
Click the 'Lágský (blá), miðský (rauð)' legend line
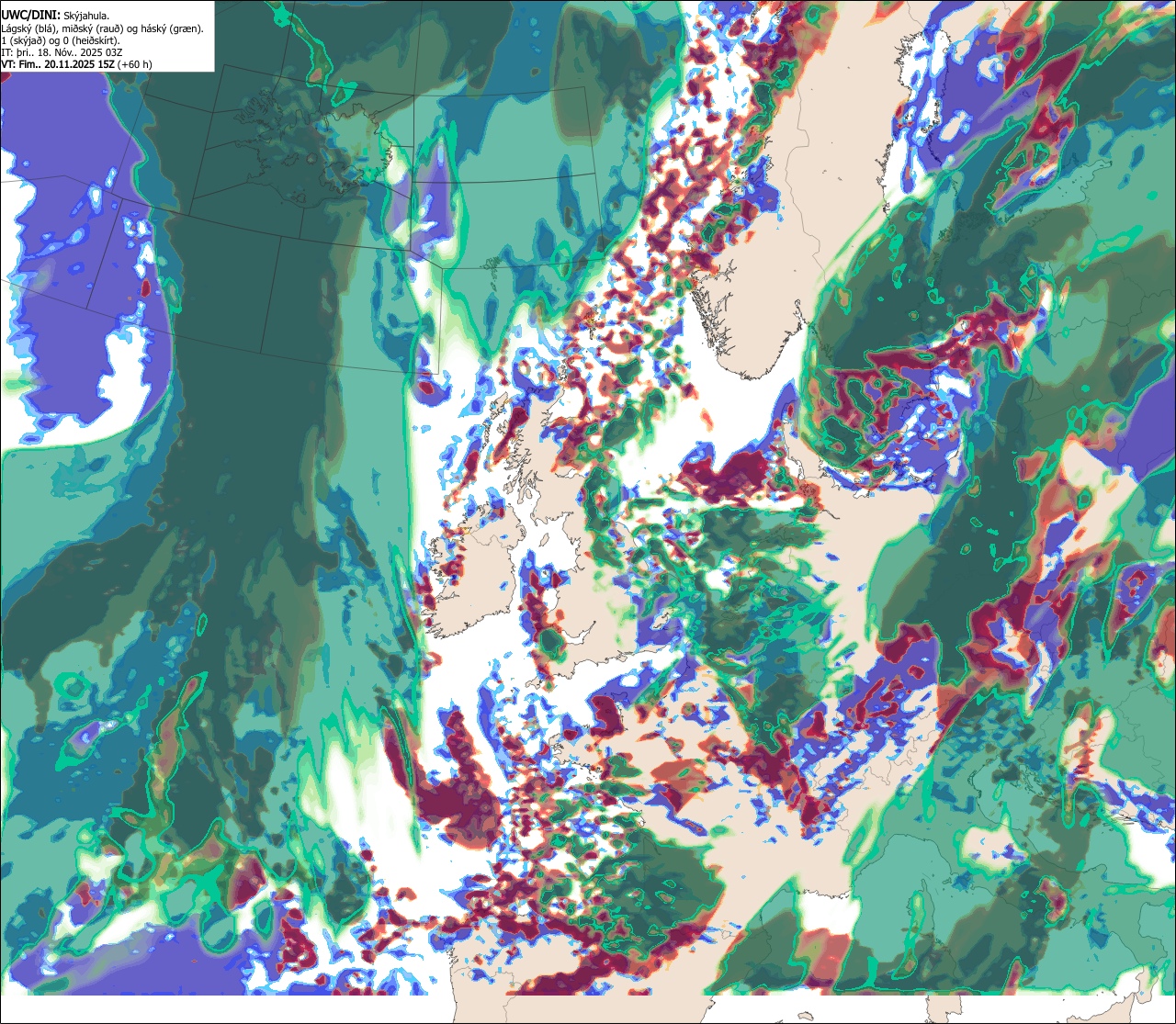click(103, 28)
